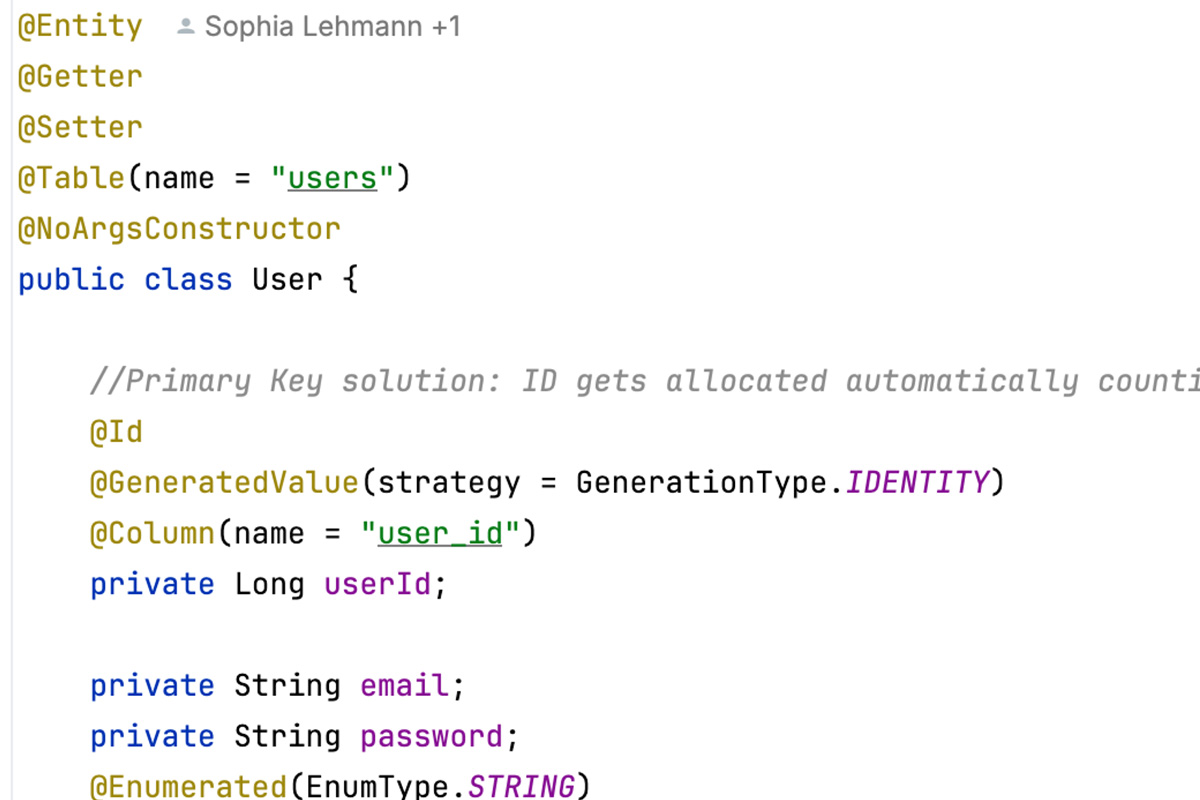The height and width of the screenshot is (800, 1200).
Task: Click the User class name
Action: (x=287, y=280)
